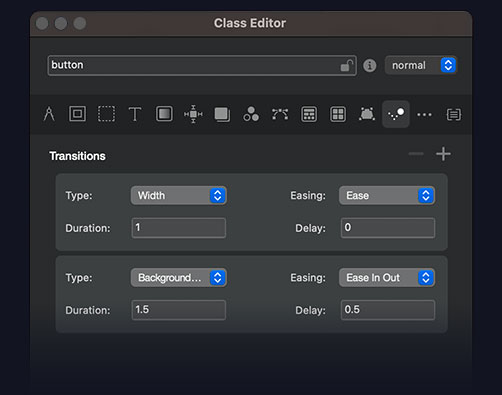
Task: Click the Delay field containing 0.5
Action: 388,310
